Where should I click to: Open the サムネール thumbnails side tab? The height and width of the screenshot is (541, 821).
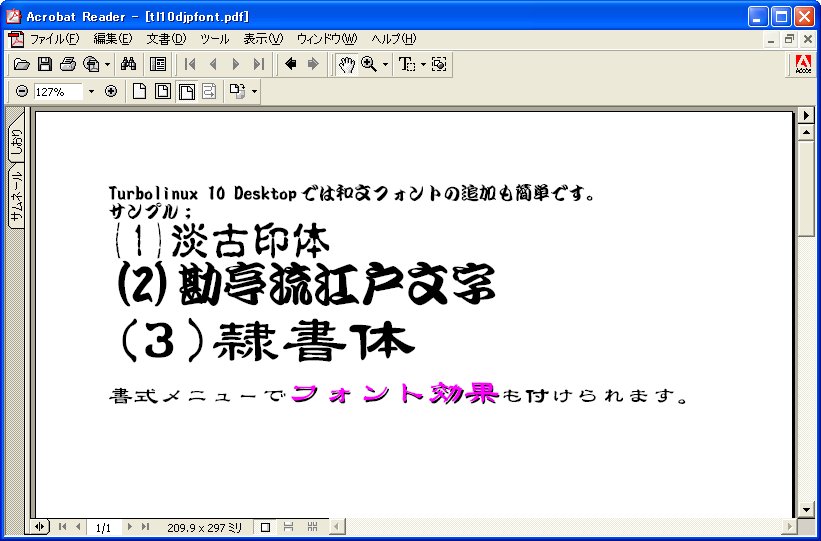tap(16, 197)
